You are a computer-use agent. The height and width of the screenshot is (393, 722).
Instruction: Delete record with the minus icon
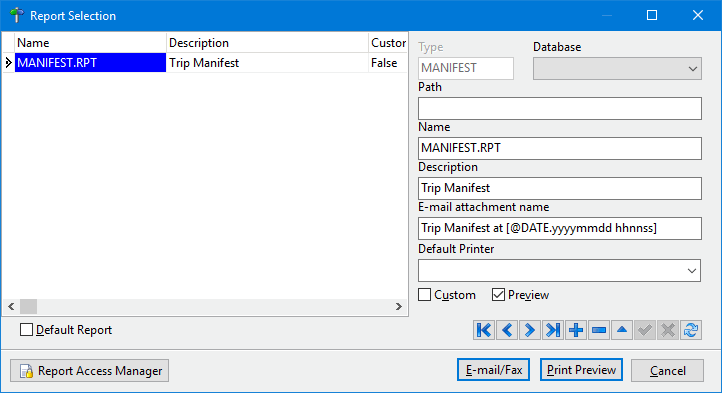pos(599,330)
